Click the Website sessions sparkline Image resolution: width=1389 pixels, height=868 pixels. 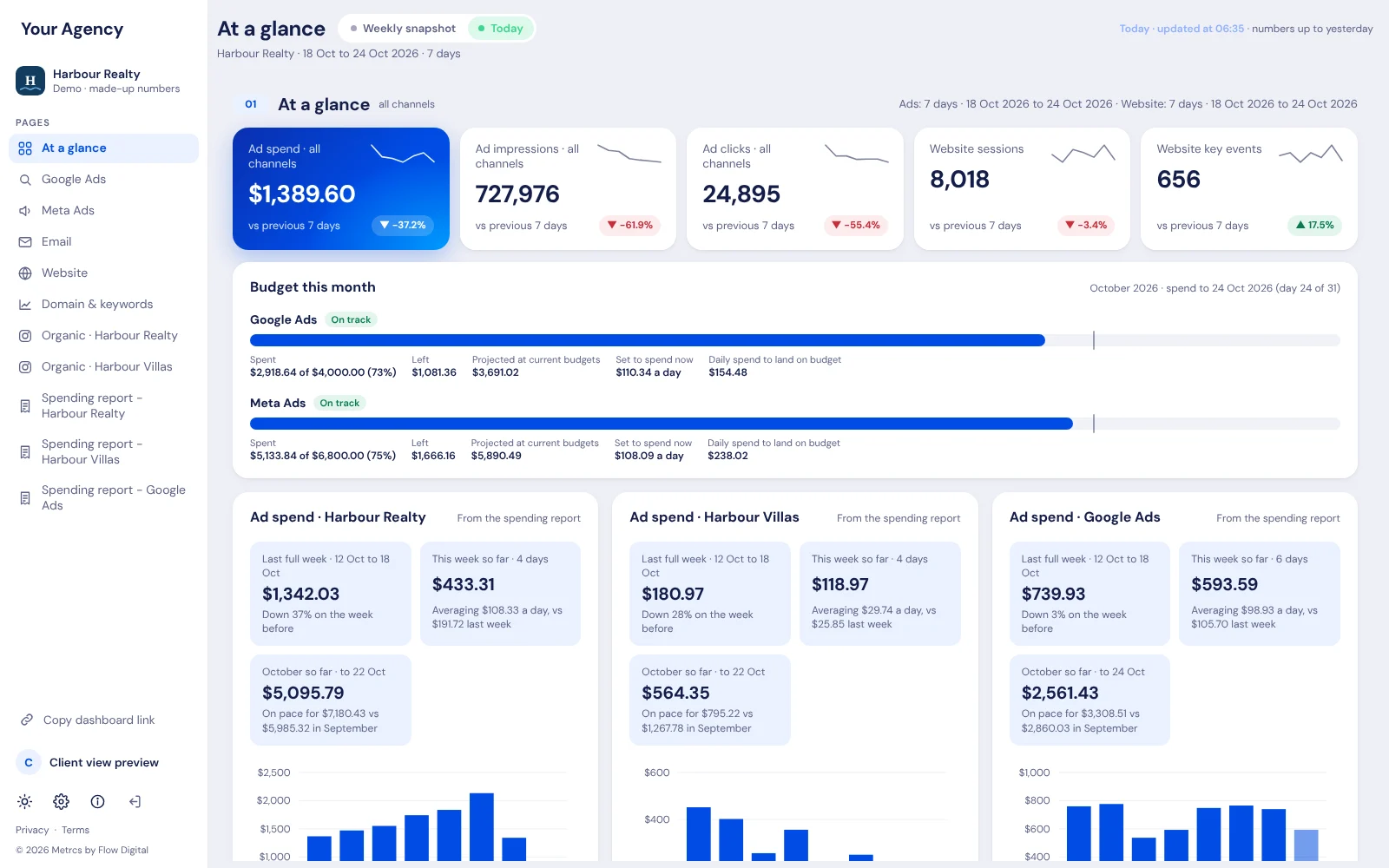[x=1083, y=155]
